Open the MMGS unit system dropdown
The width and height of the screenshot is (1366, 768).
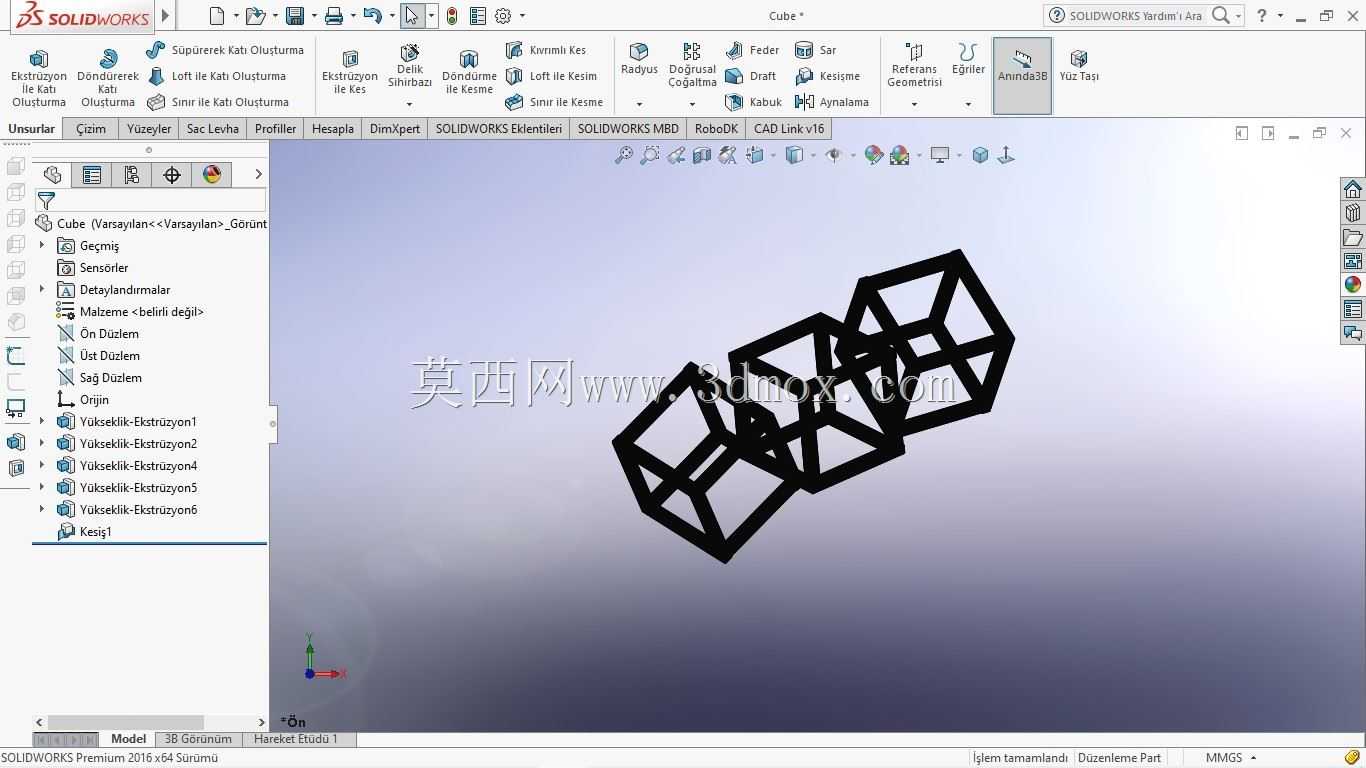(x=1231, y=758)
